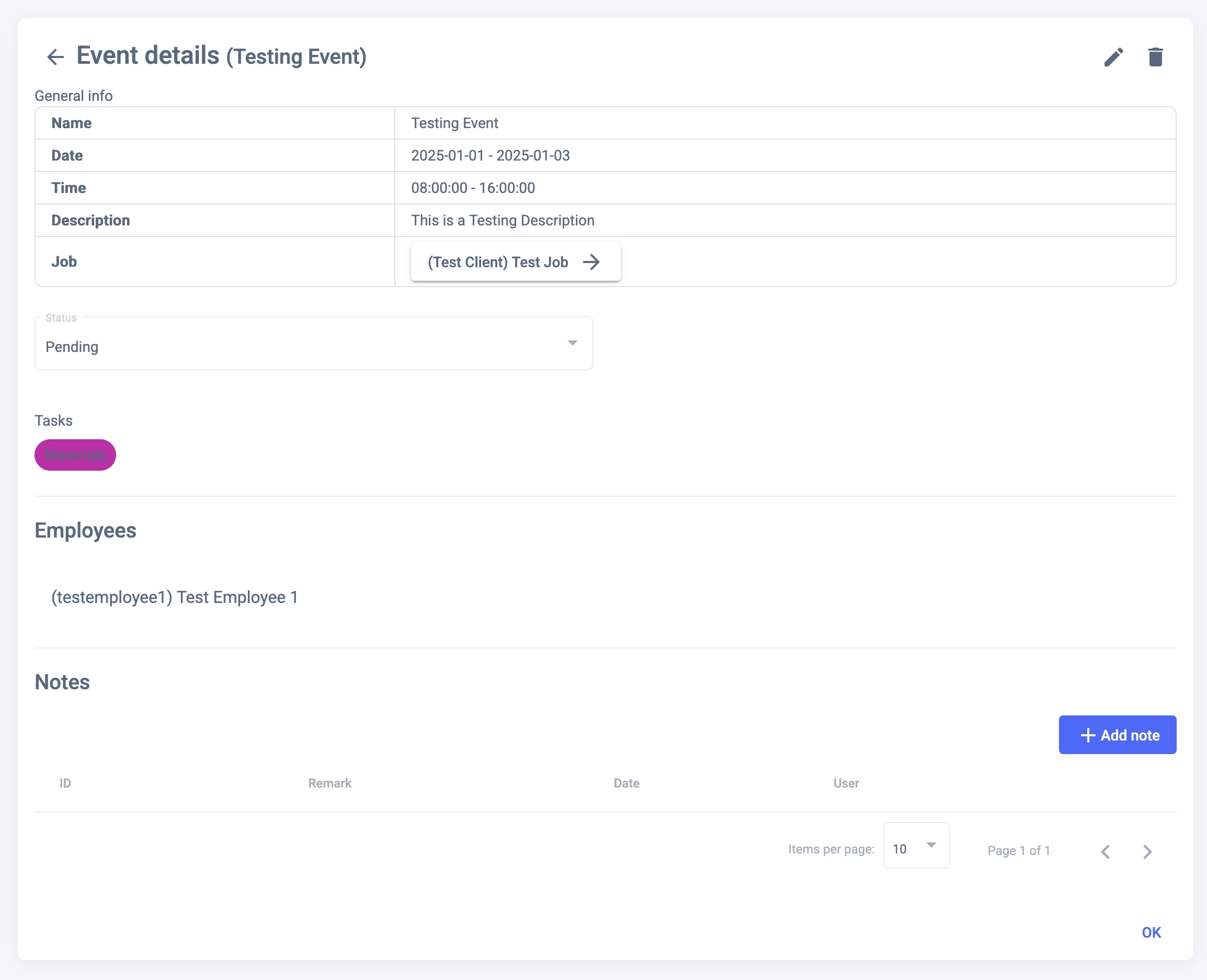Click the magenta Materials task chip

tap(75, 455)
